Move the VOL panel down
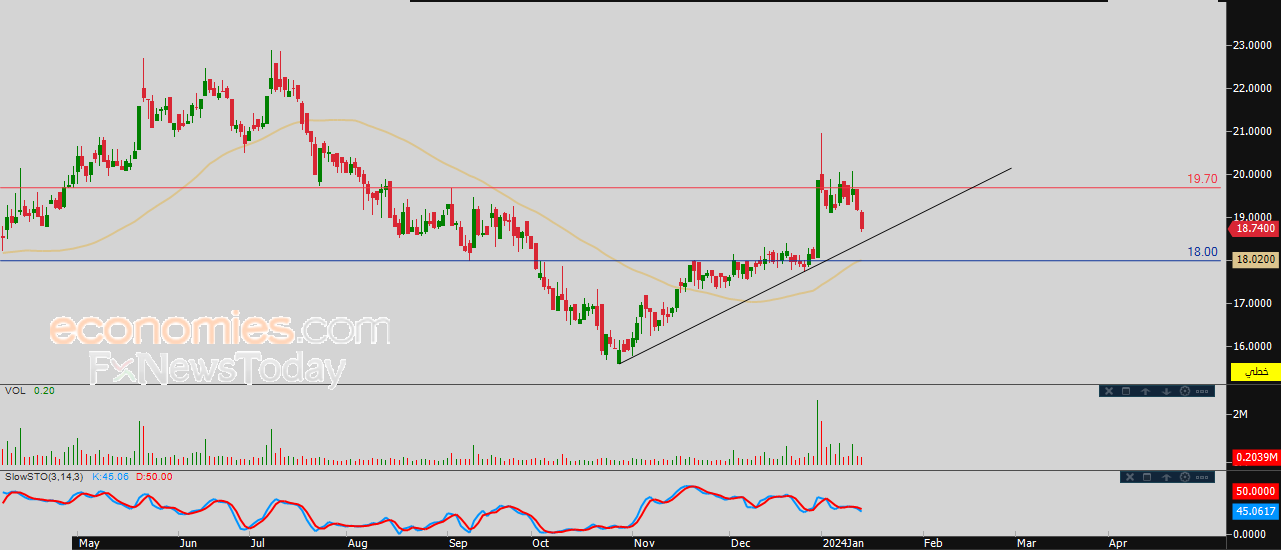 coord(1166,391)
